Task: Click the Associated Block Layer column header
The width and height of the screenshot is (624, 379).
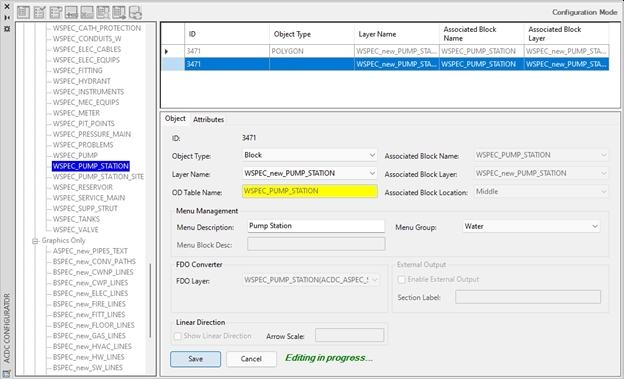Action: click(x=566, y=34)
